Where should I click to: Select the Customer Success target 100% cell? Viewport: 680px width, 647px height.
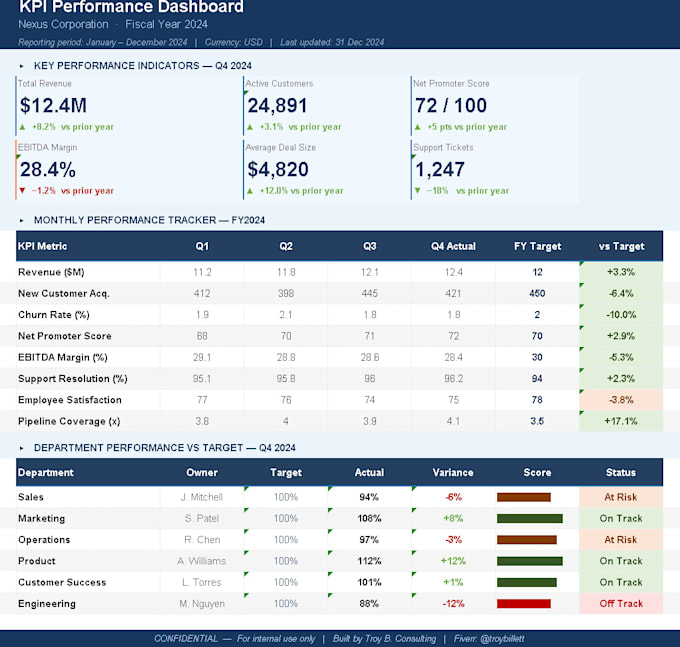(286, 582)
